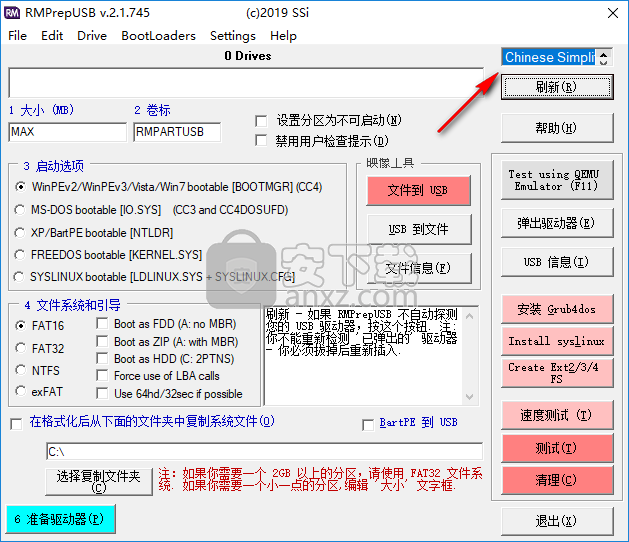Click the scroll-up arrow in the description box
Viewport: 629px width, 542px height.
(x=470, y=317)
